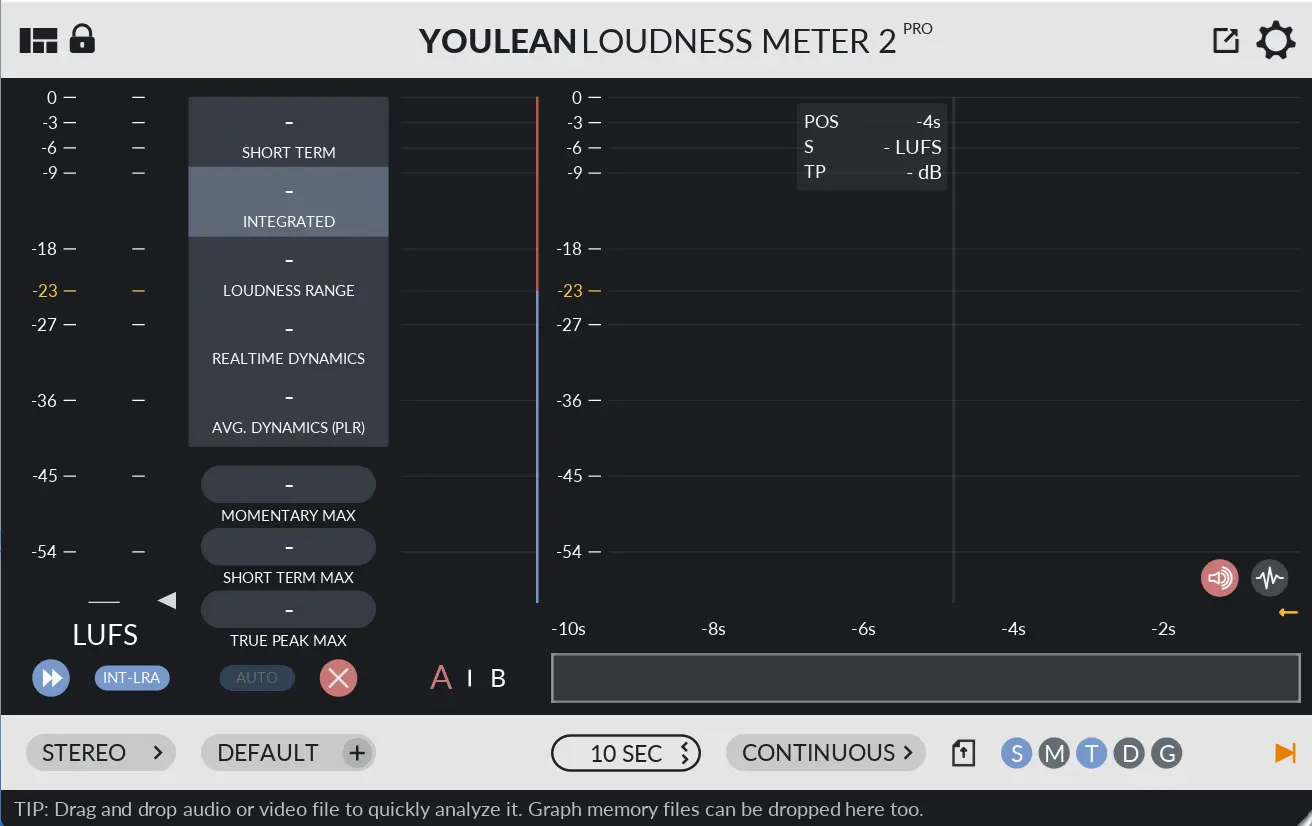Click the -8s time axis label
This screenshot has width=1312, height=826.
pos(713,629)
